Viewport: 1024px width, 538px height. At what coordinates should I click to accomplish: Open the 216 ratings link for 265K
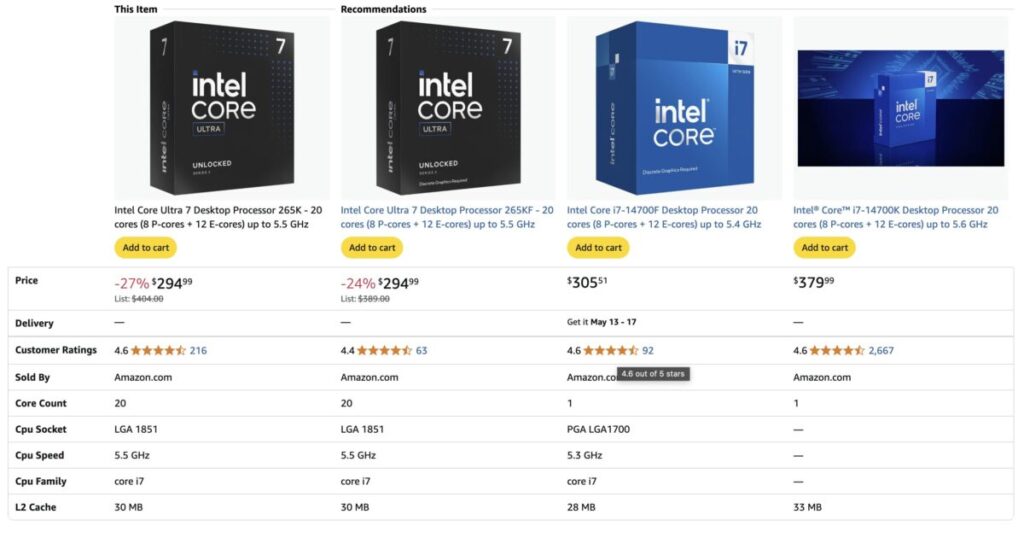click(x=198, y=351)
